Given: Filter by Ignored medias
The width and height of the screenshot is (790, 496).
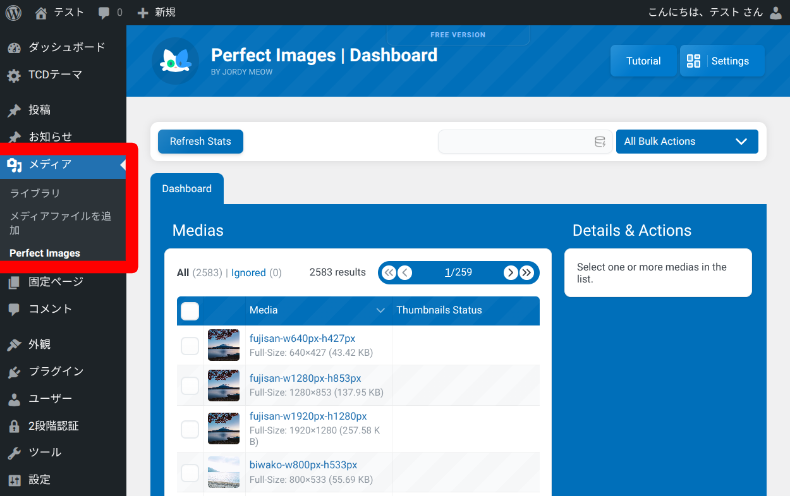Looking at the screenshot, I should pyautogui.click(x=248, y=273).
